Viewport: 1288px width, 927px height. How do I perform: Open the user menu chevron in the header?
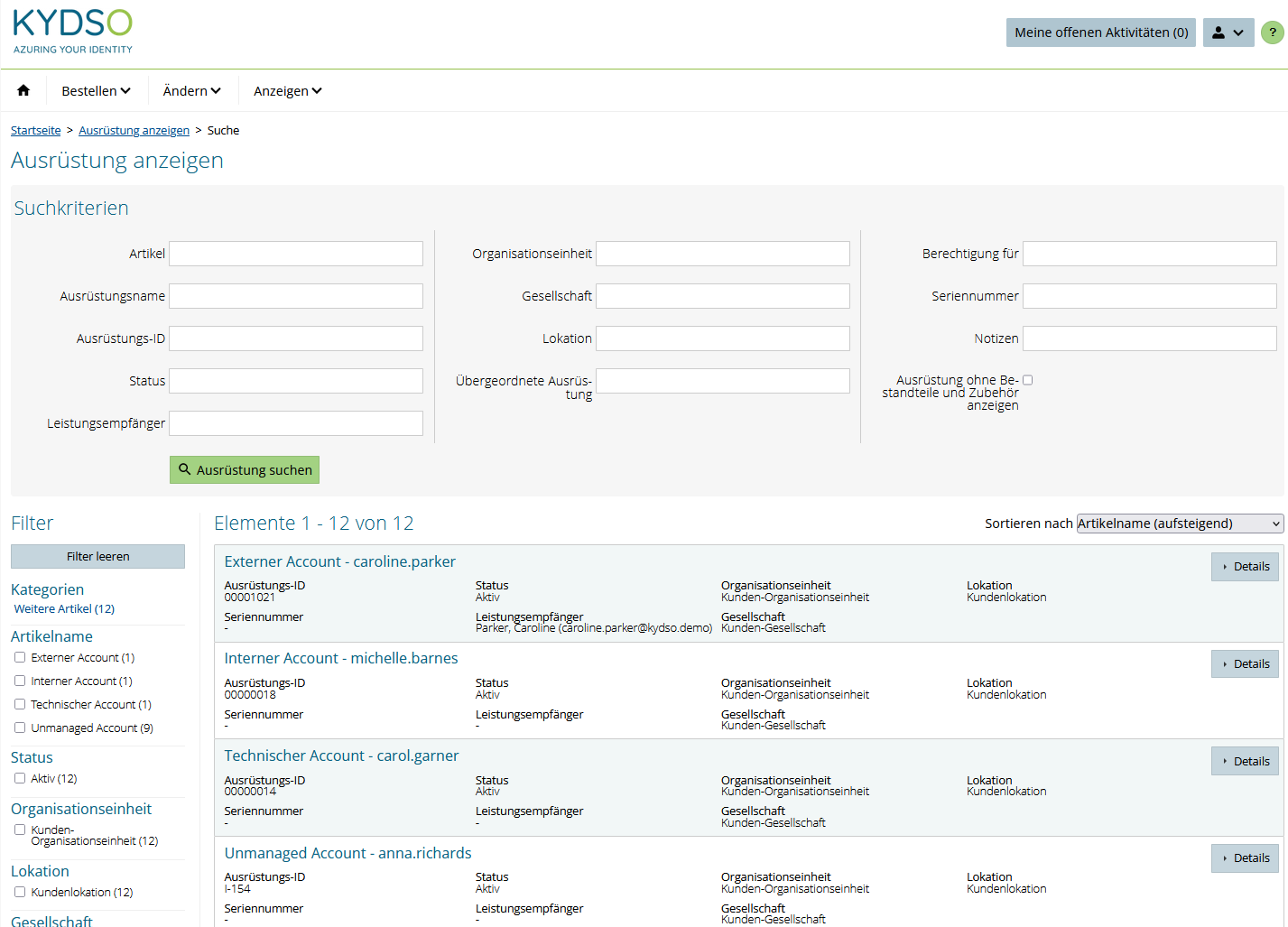(1238, 32)
